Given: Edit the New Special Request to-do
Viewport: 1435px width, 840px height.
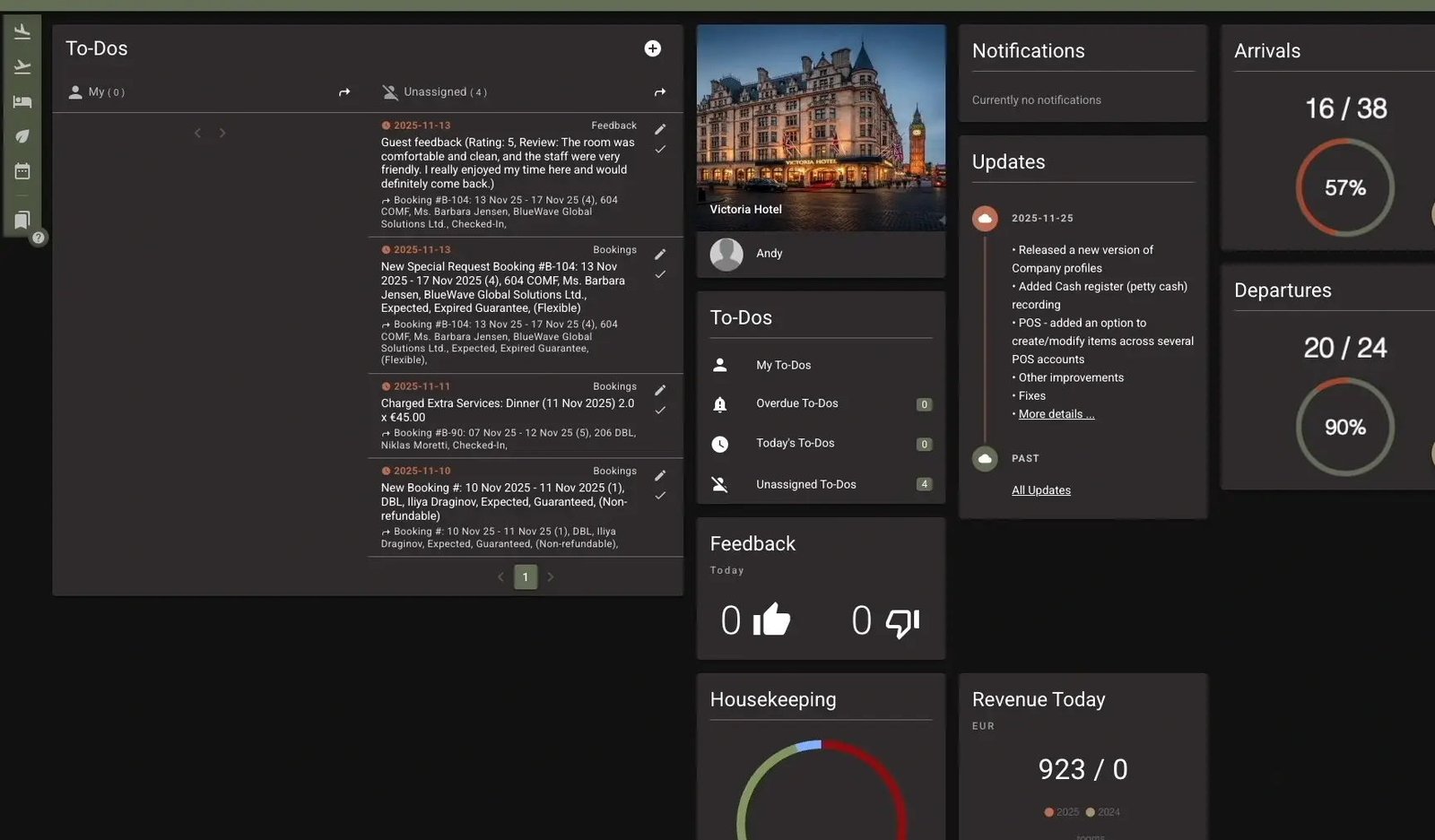Looking at the screenshot, I should point(660,254).
